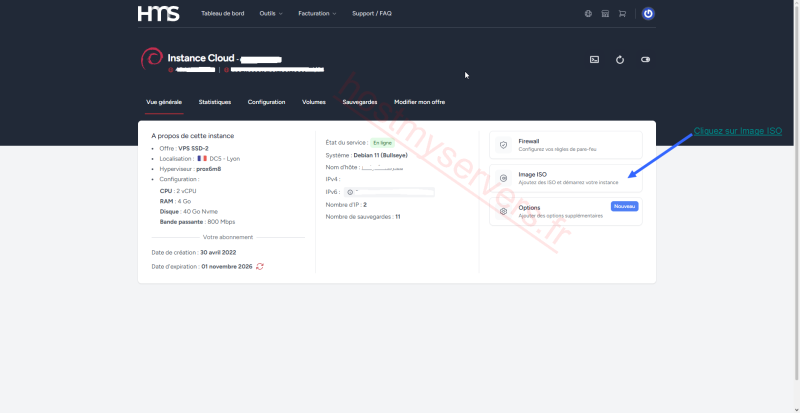Click the Cliquez sur Image ISO link
The width and height of the screenshot is (800, 413).
(738, 131)
